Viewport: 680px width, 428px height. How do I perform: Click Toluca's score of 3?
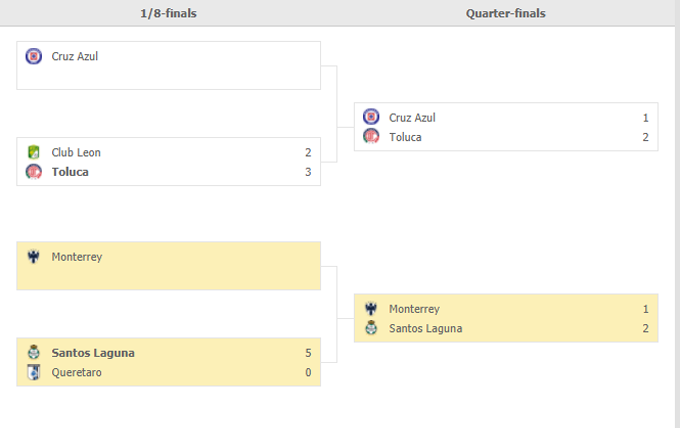(x=308, y=172)
